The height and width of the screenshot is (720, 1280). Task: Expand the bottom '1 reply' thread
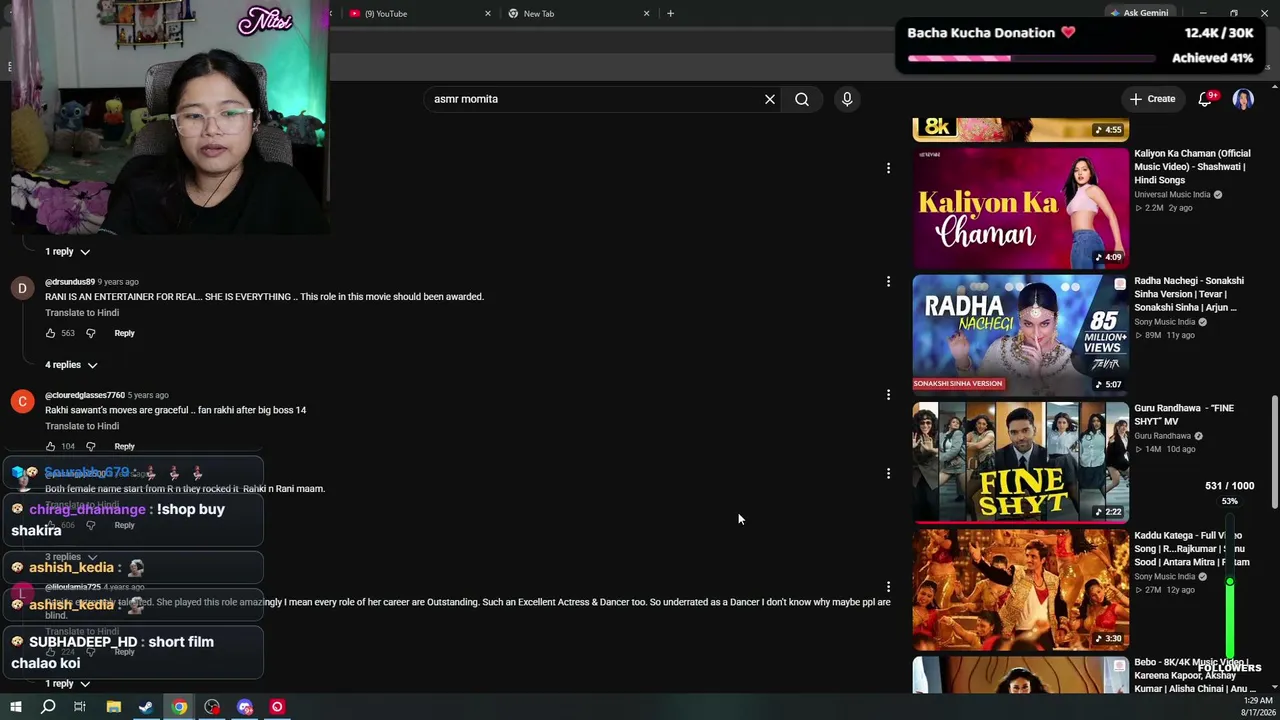(x=68, y=684)
